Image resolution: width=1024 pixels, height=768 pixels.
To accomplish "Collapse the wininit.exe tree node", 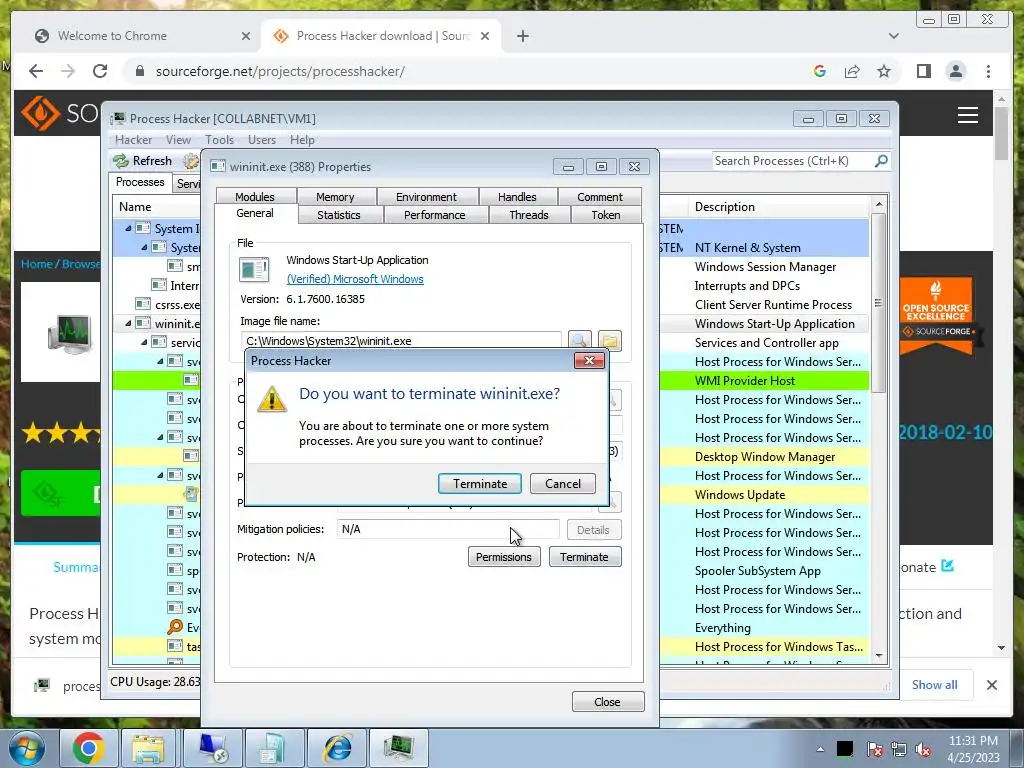I will (128, 323).
